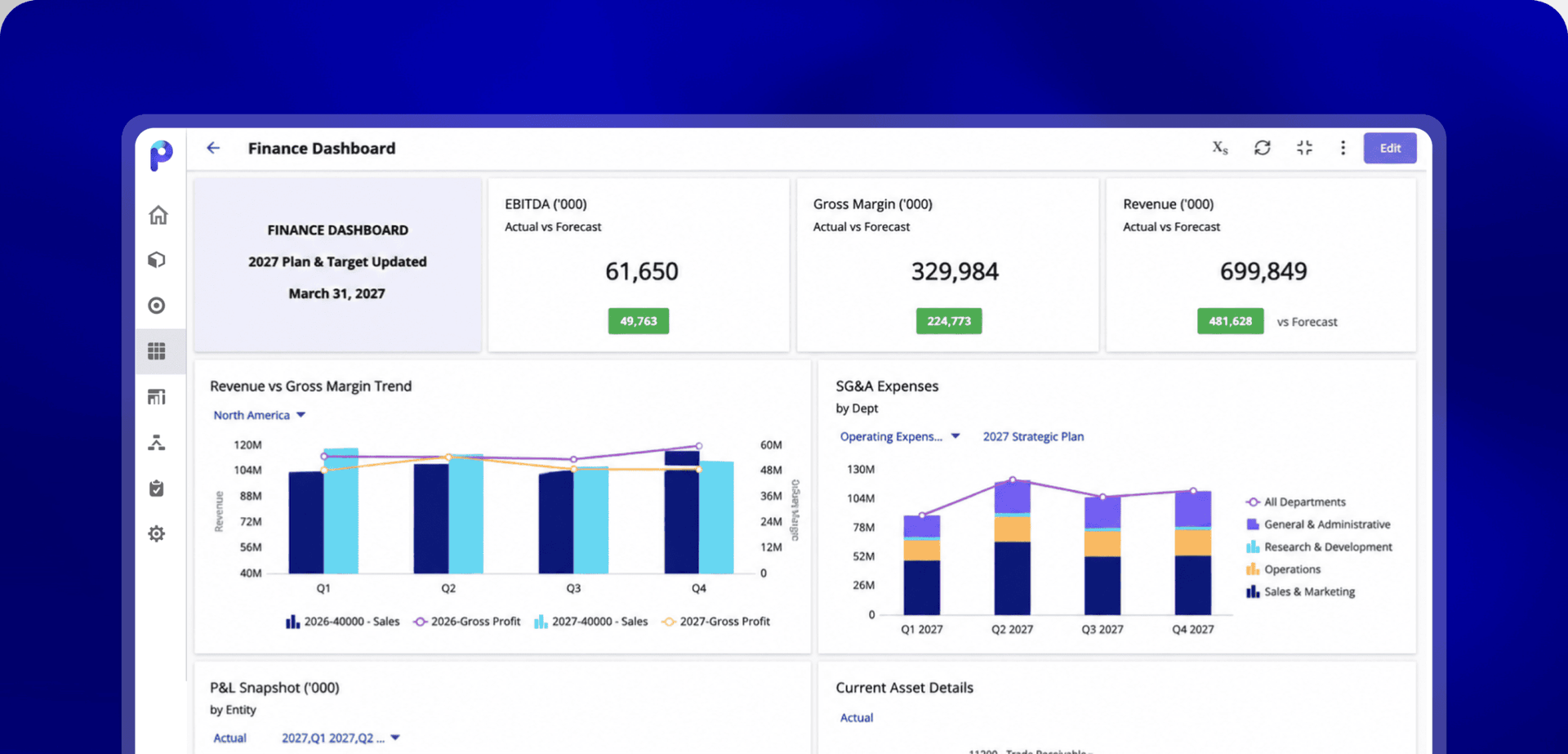Open the settings gear in sidebar
1568x754 pixels.
pos(157,533)
